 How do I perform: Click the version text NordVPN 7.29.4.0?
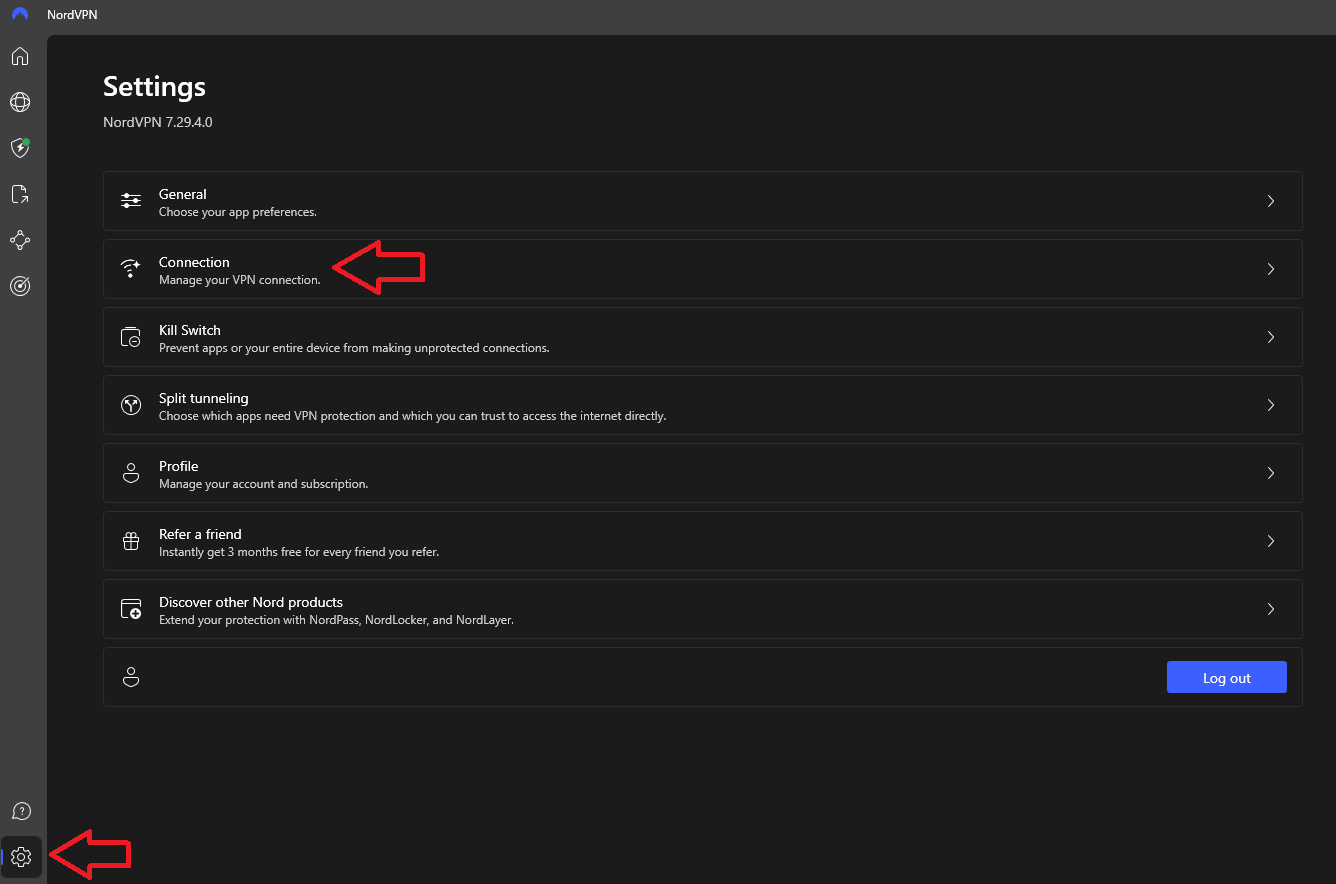[158, 122]
